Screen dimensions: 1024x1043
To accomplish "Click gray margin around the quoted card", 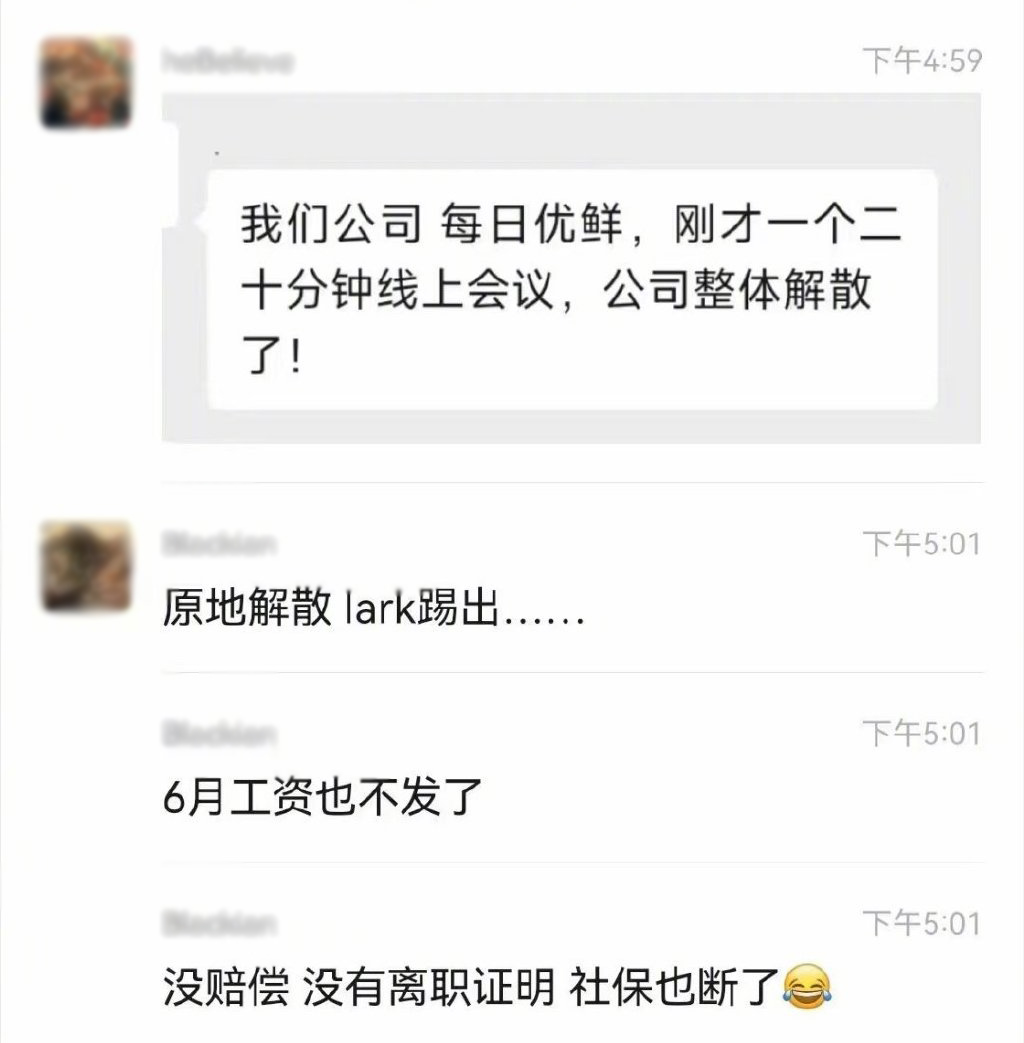I will click(572, 132).
